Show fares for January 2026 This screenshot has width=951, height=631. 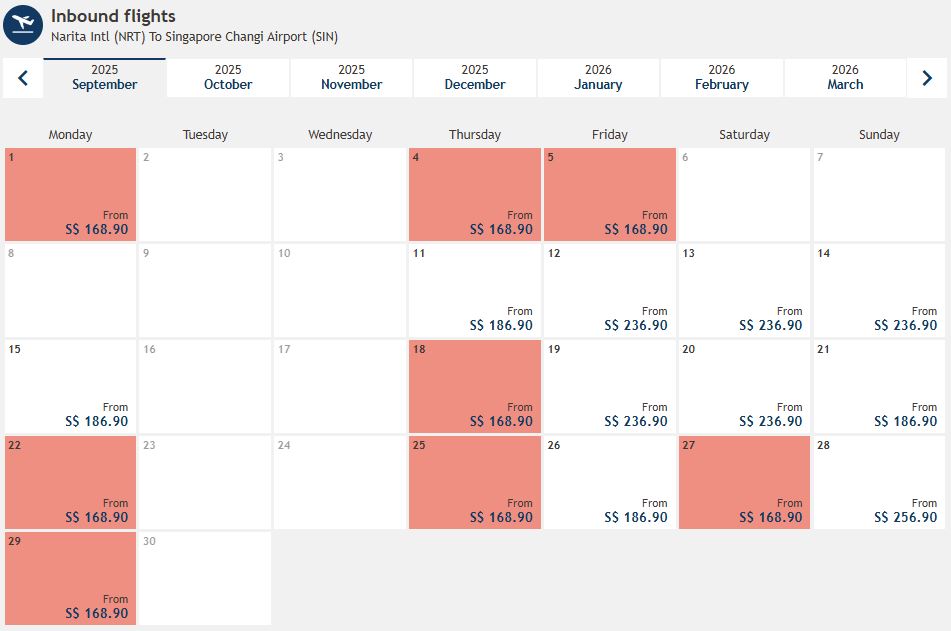click(598, 78)
